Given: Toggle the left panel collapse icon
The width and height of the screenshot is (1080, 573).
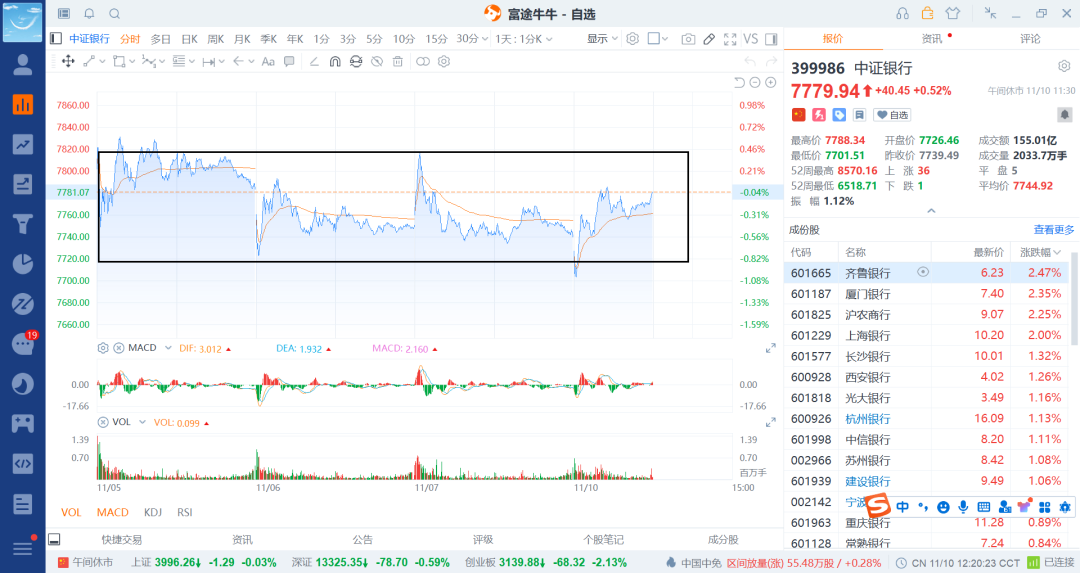Looking at the screenshot, I should (56, 39).
